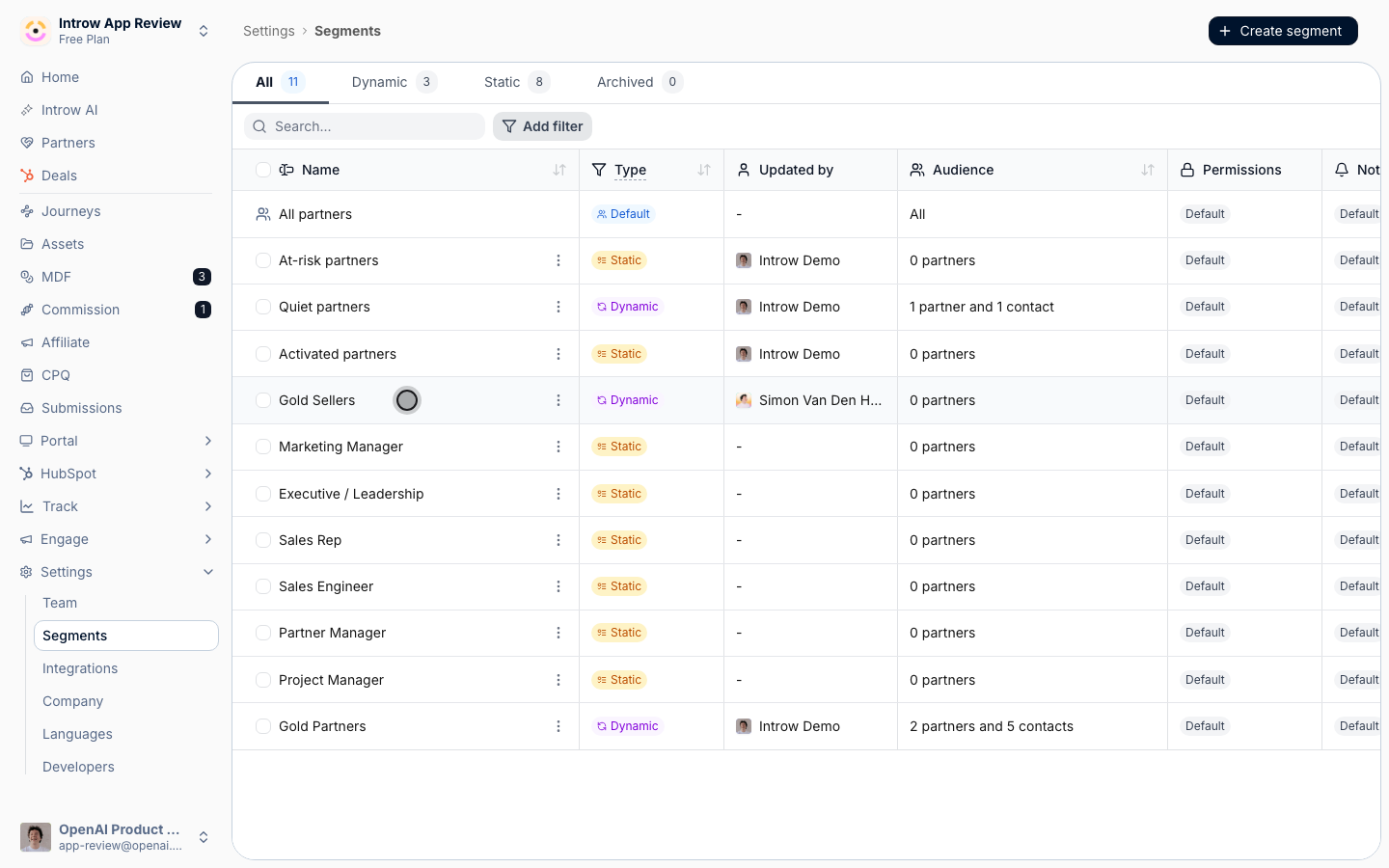Tick the Gold Sellers row checkbox
Image resolution: width=1389 pixels, height=868 pixels.
pyautogui.click(x=263, y=400)
